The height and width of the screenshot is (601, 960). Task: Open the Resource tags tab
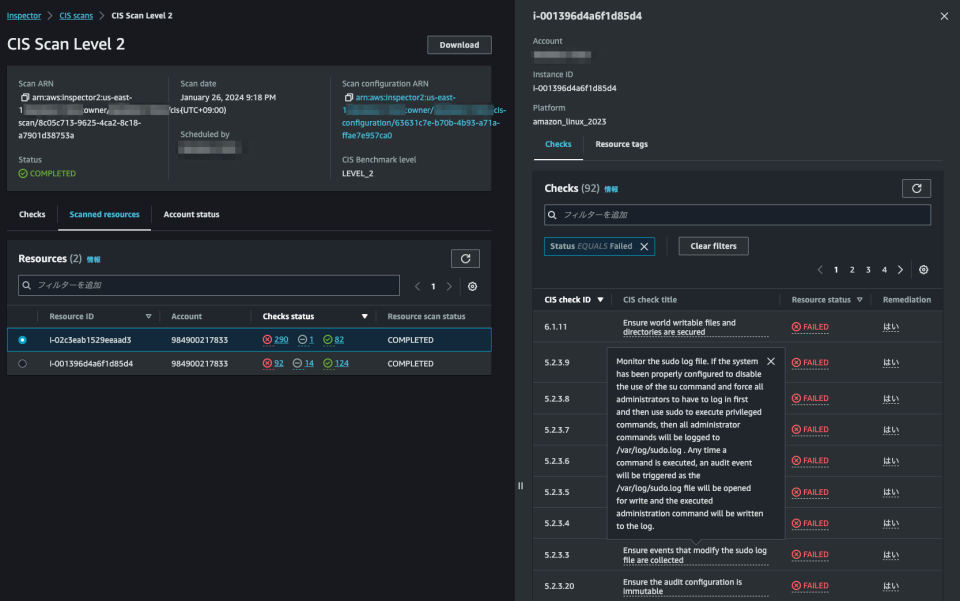click(x=623, y=142)
